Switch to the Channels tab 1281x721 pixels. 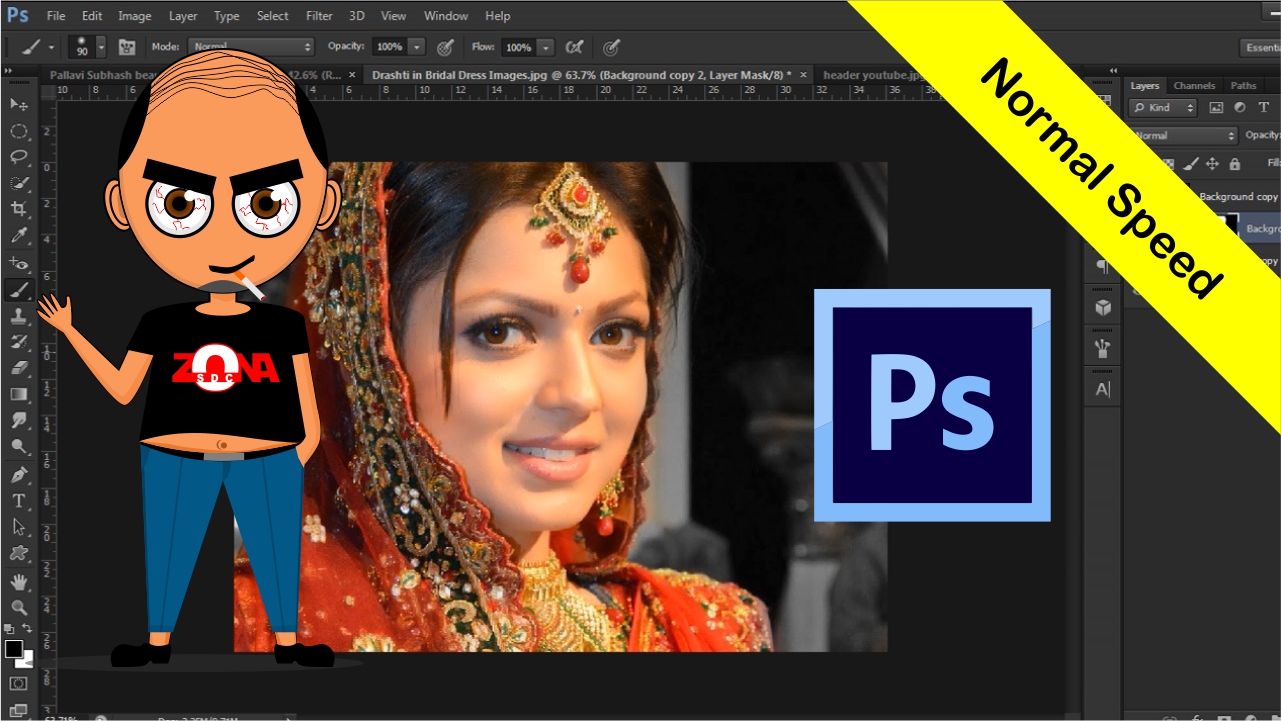click(1194, 86)
